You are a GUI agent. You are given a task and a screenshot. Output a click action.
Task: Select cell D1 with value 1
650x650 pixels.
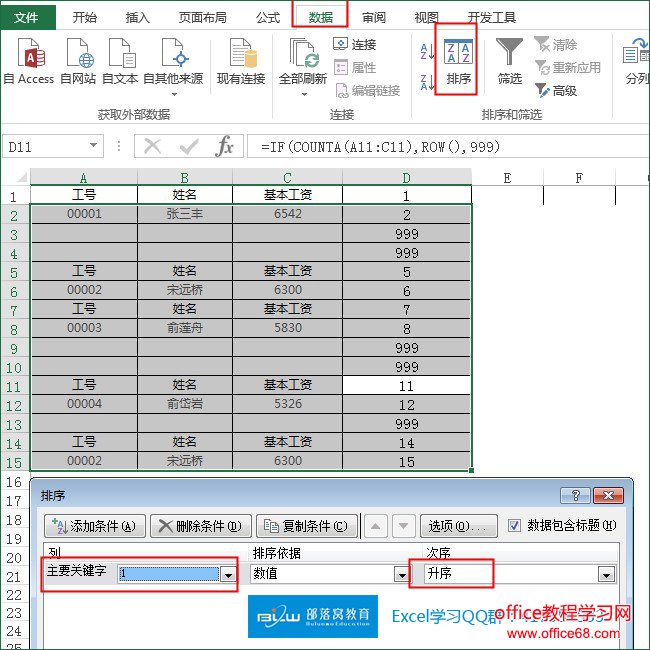coord(407,195)
